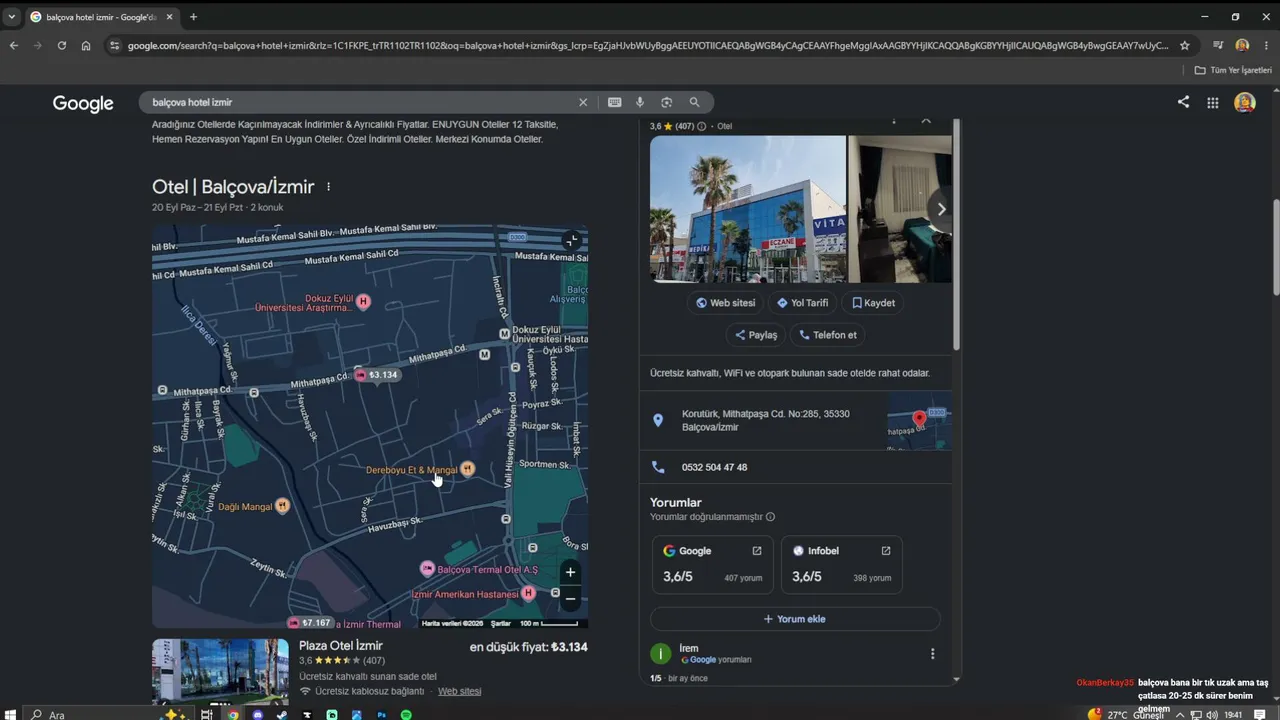Open the hotel room interior photo

pyautogui.click(x=900, y=209)
